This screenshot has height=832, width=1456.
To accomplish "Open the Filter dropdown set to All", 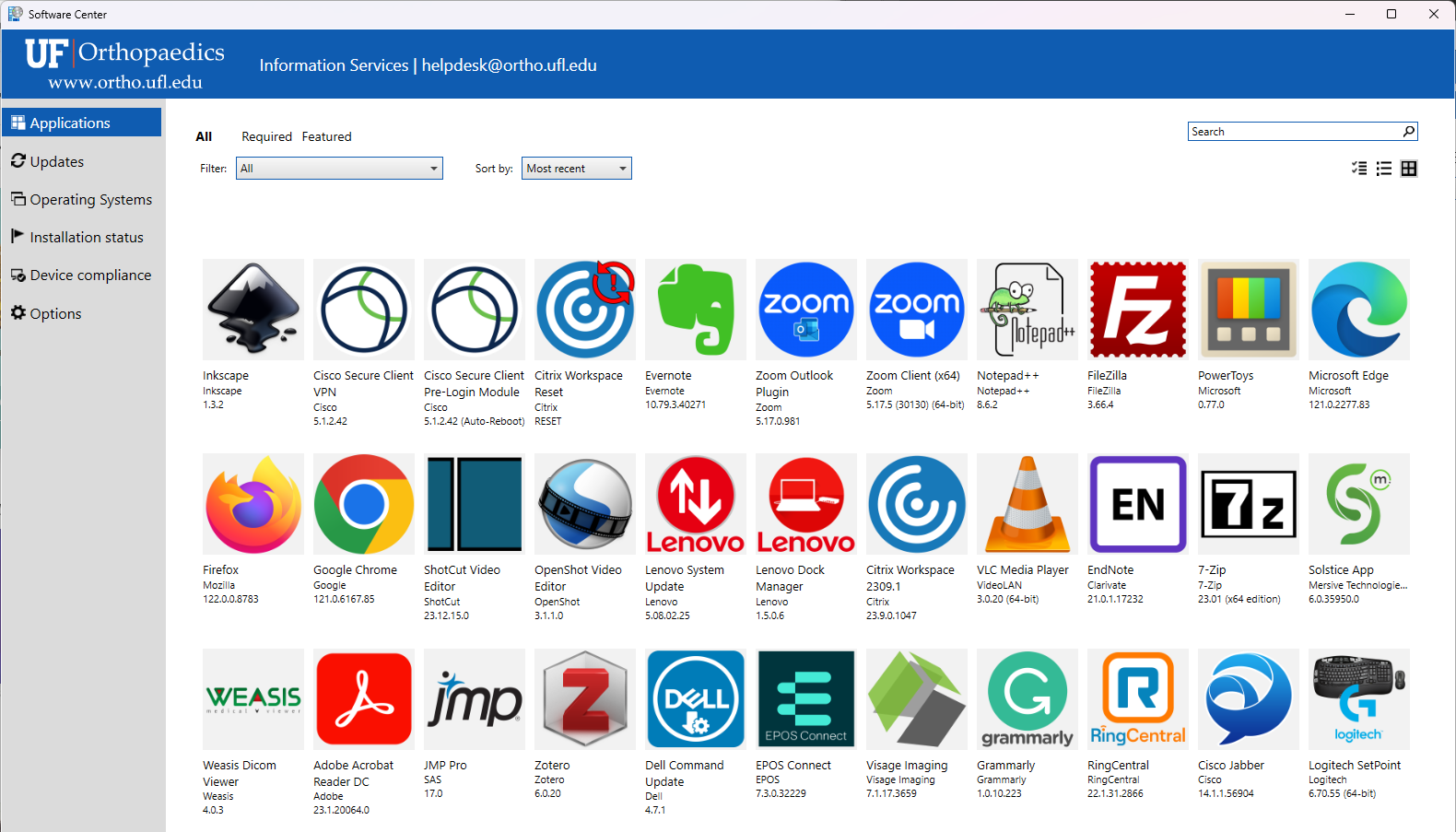I will [x=339, y=169].
